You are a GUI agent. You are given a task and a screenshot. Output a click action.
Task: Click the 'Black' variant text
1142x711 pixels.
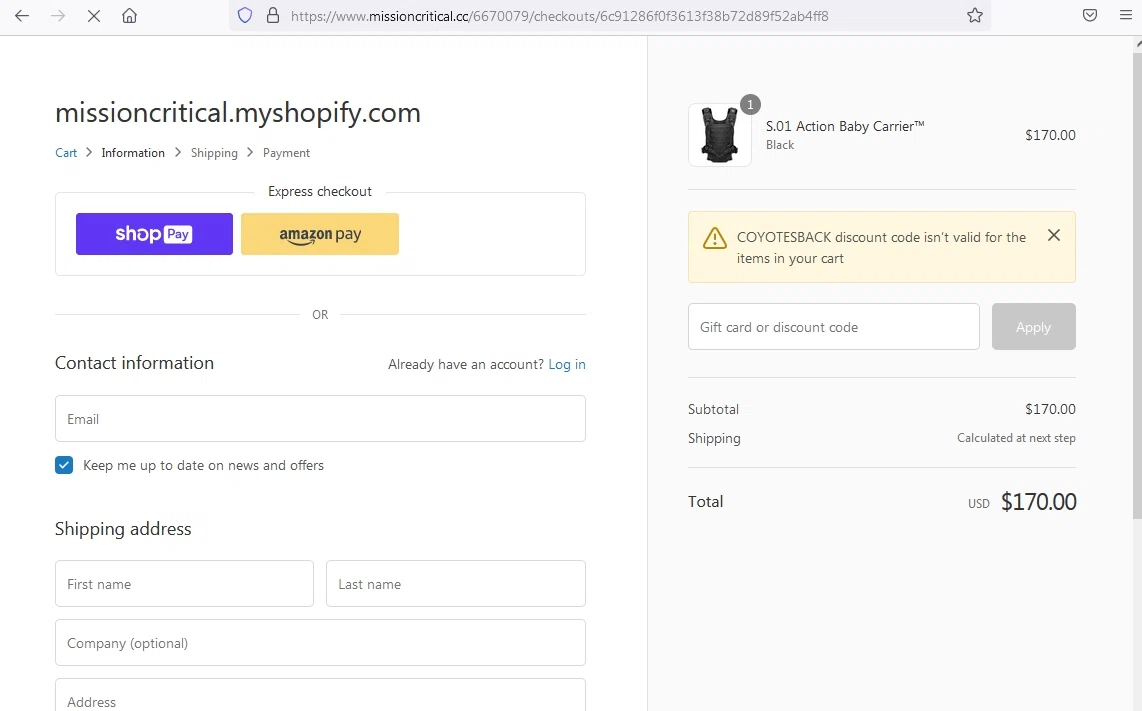tap(779, 145)
